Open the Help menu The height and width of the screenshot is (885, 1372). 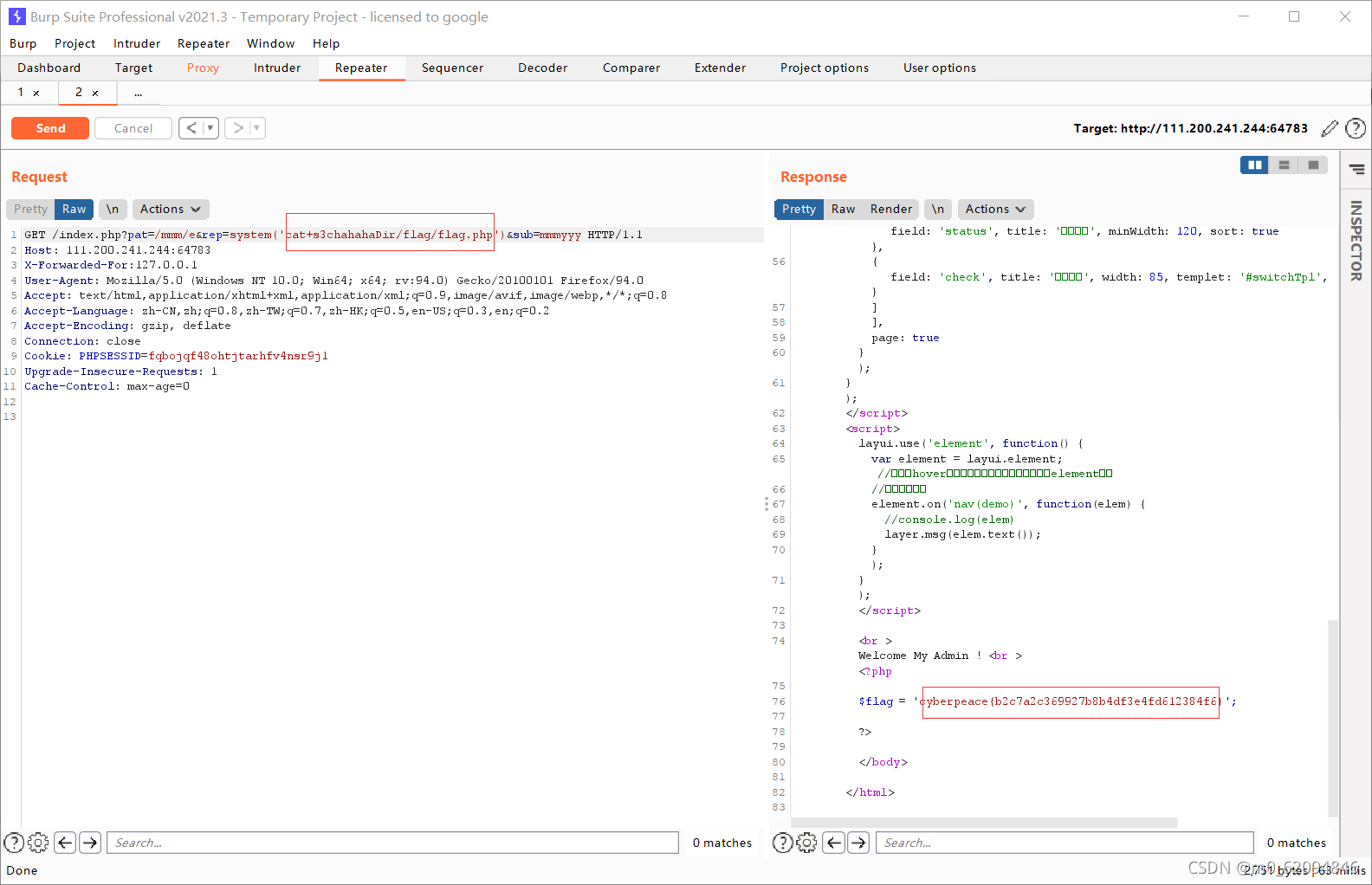(326, 43)
